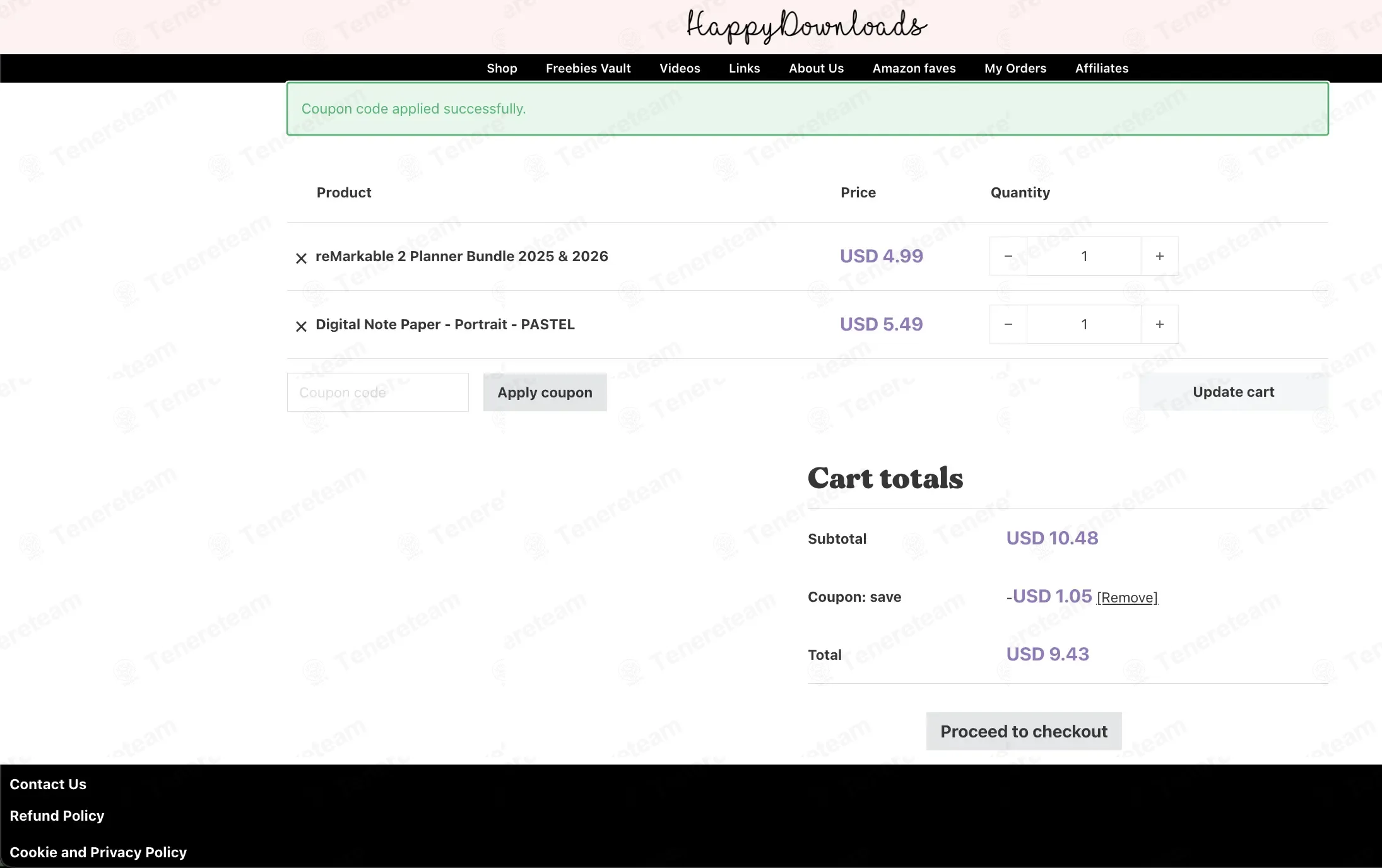1382x868 pixels.
Task: Open the Freebies Vault page
Action: pos(588,68)
